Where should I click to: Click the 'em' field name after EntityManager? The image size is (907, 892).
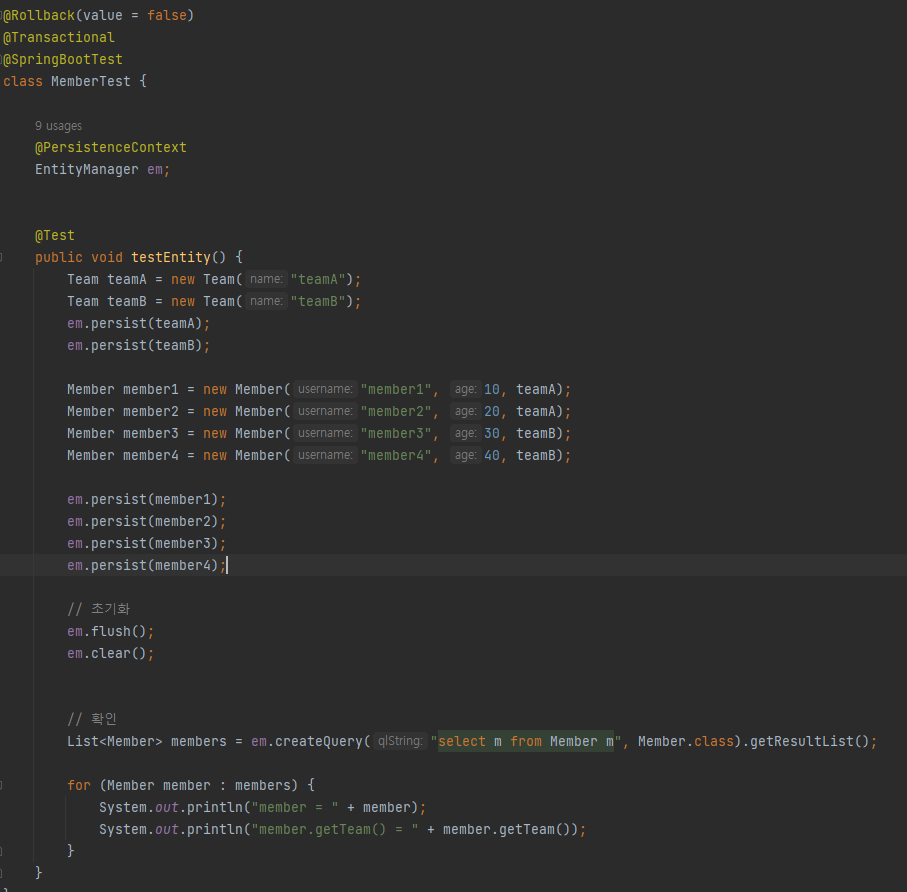pyautogui.click(x=155, y=169)
